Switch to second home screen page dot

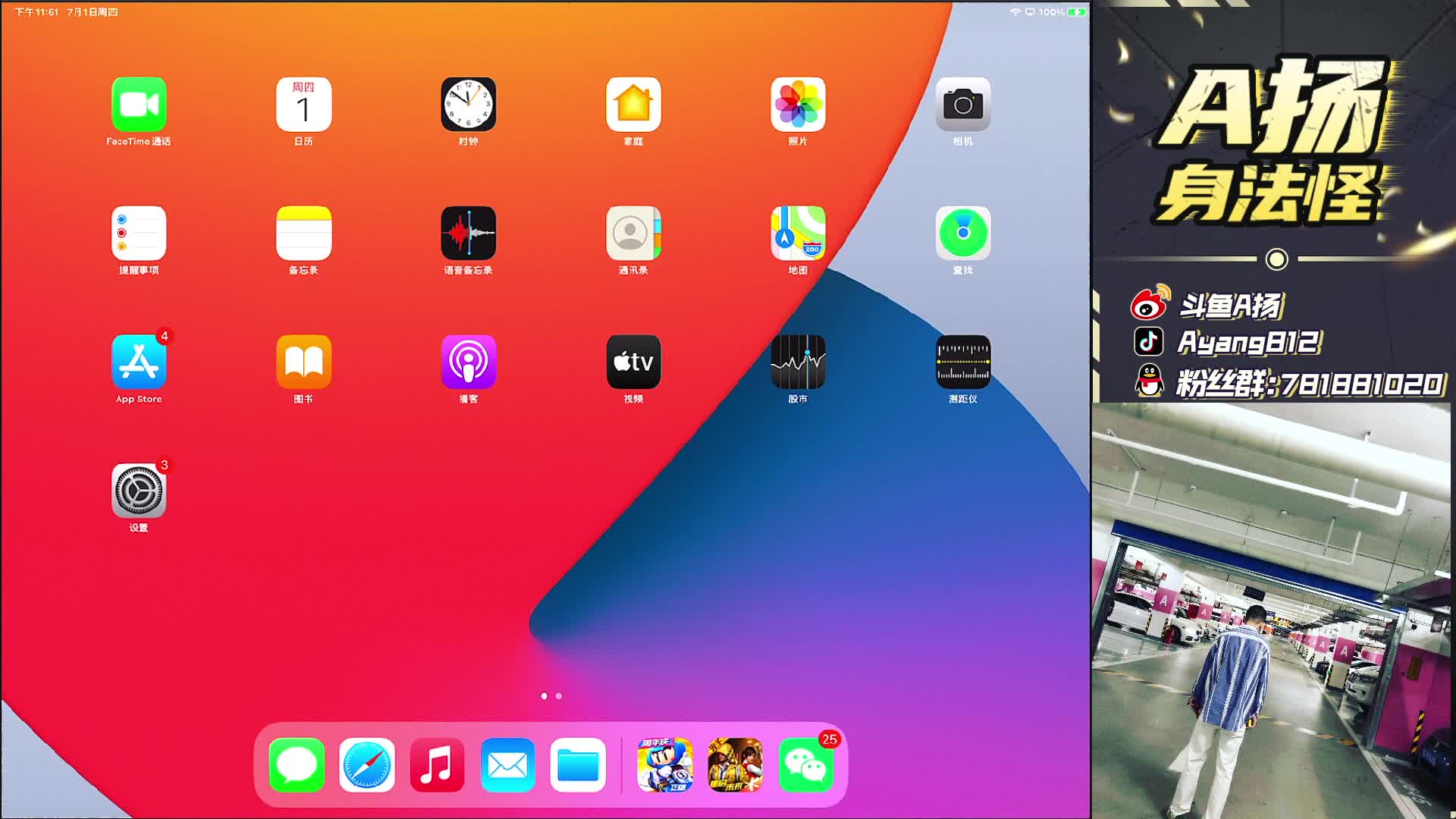[559, 696]
